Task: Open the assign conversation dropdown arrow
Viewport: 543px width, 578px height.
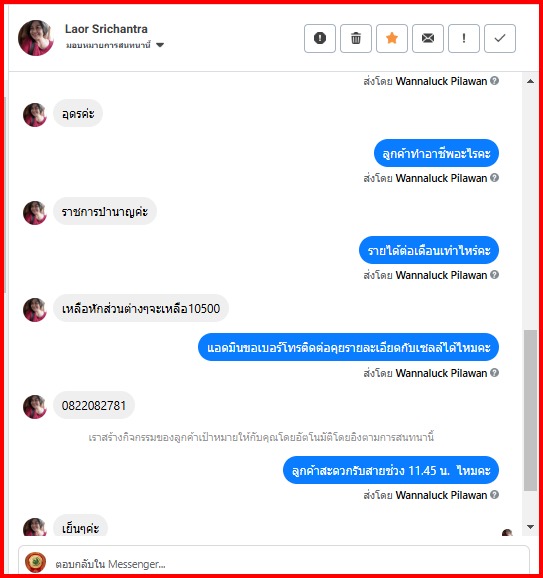Action: [x=160, y=45]
